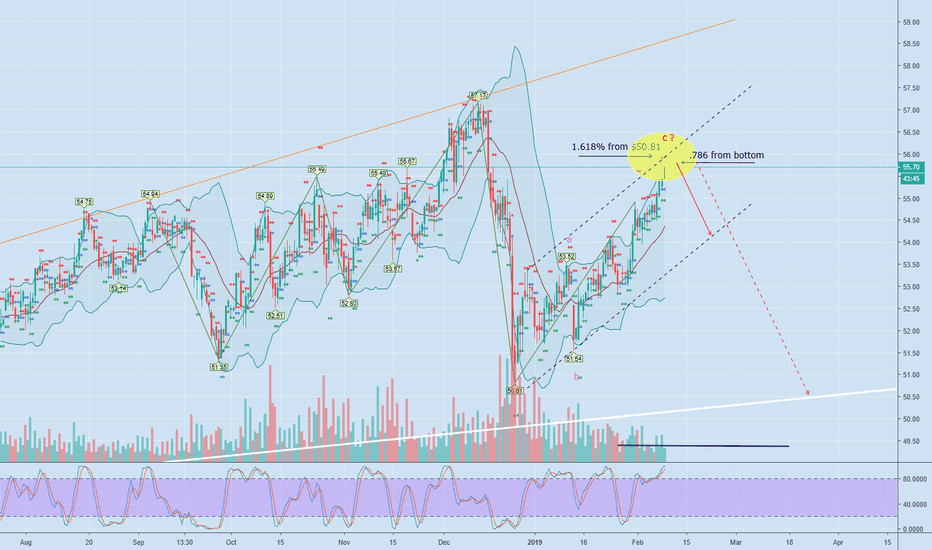The height and width of the screenshot is (550, 932).
Task: Click the 54.75 pivot high label
Action: 84,202
